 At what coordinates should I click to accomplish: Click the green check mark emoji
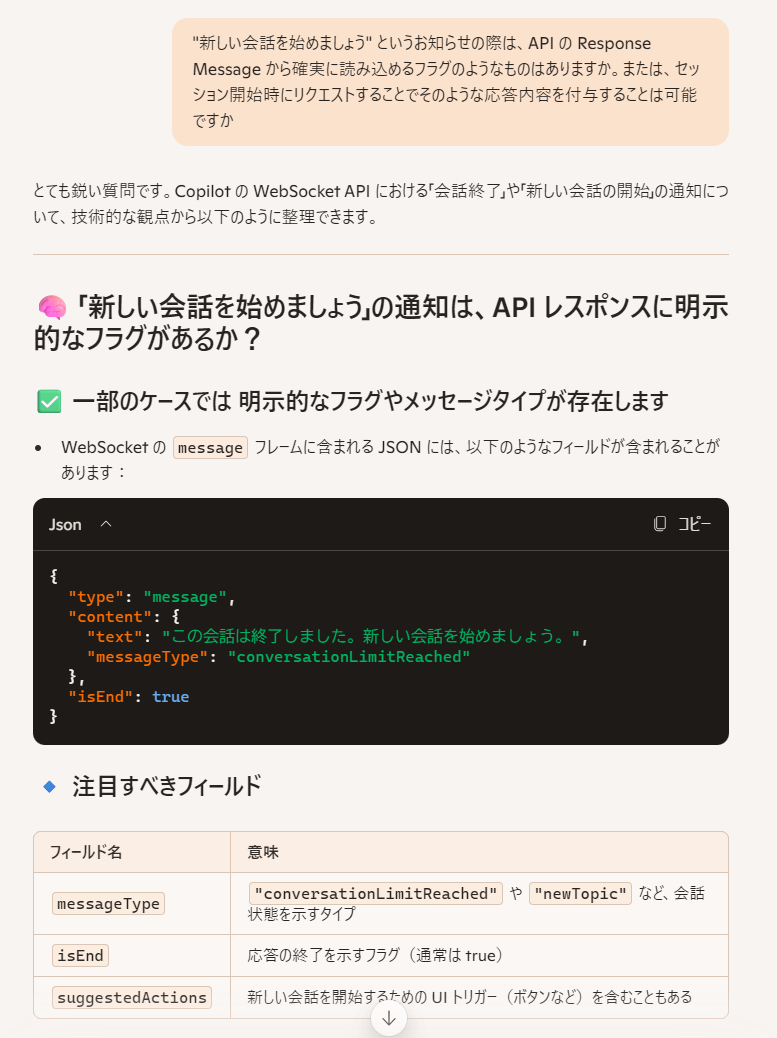(x=49, y=401)
